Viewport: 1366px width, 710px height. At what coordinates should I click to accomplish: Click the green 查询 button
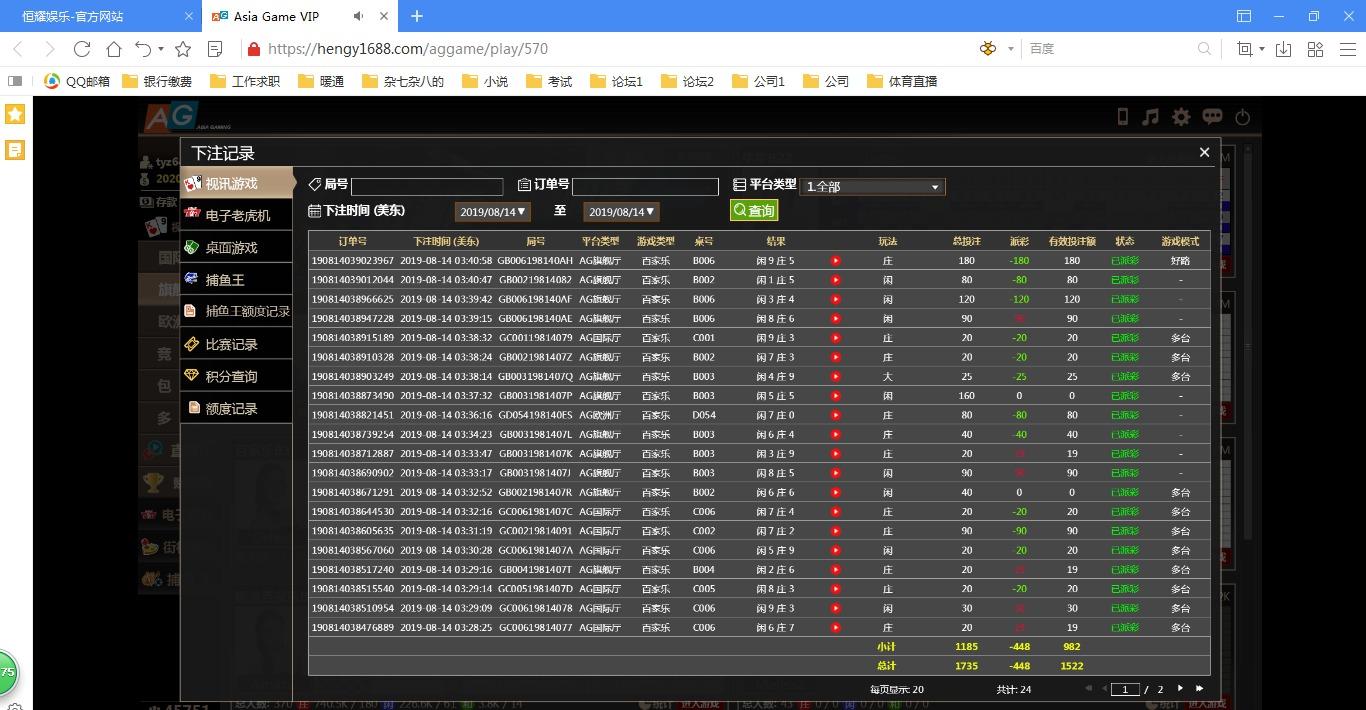click(753, 210)
